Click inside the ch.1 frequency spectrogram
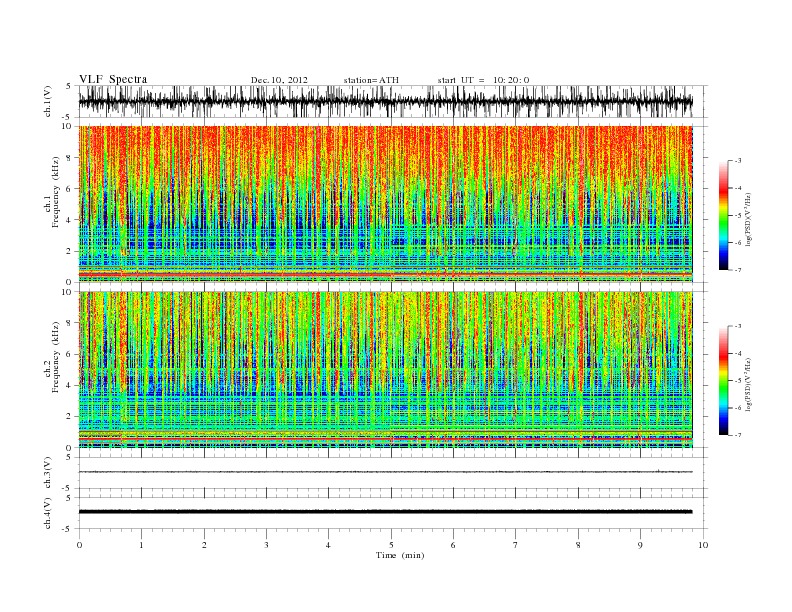 385,204
